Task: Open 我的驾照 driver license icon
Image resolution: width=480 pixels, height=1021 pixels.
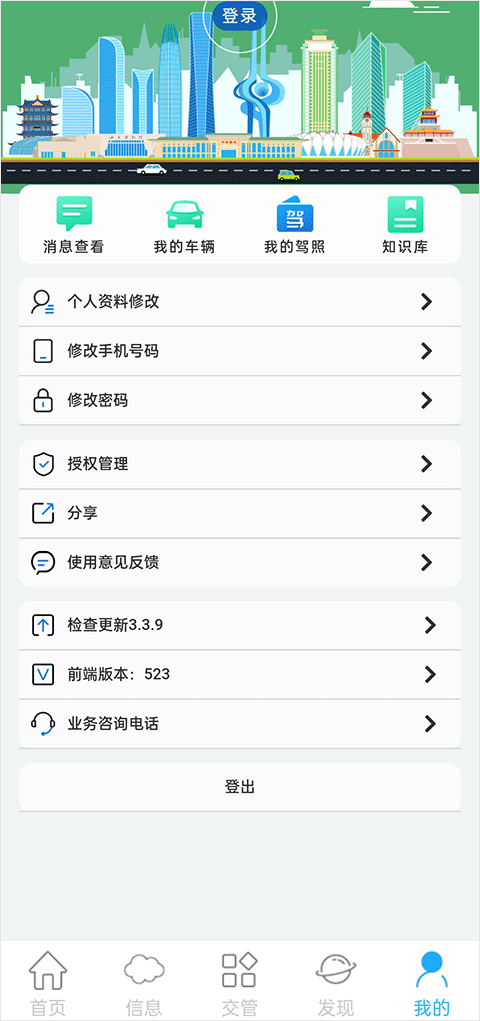Action: (x=294, y=214)
